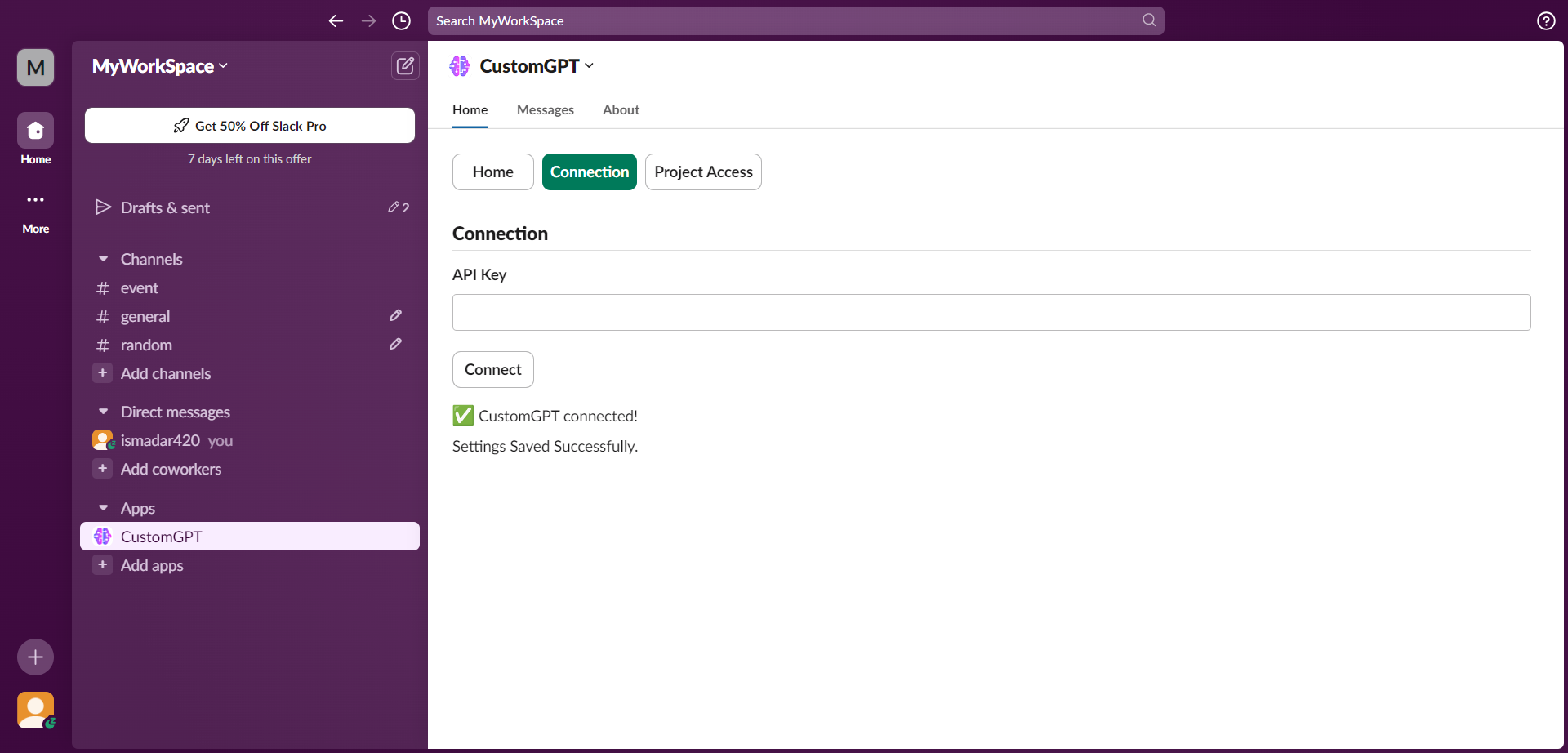Click the search magnifier icon
This screenshot has width=1568, height=753.
1149,20
